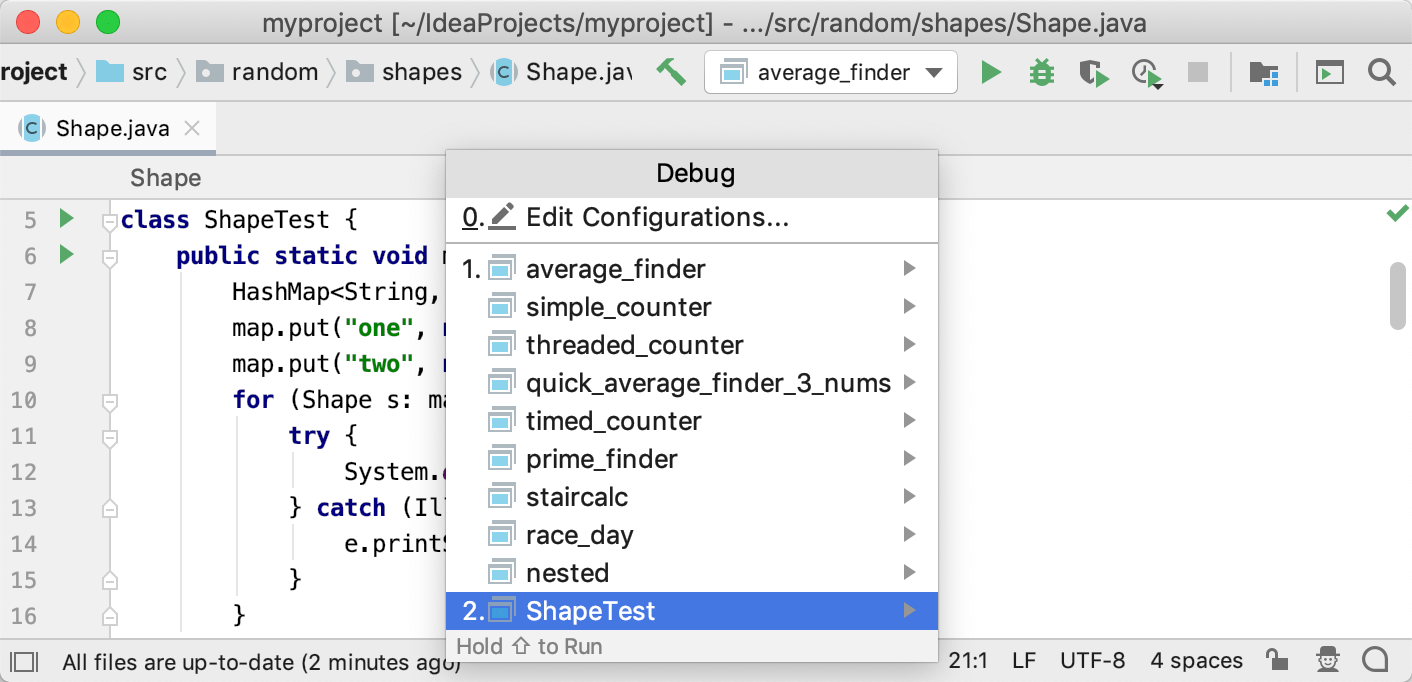Image resolution: width=1412 pixels, height=682 pixels.
Task: Click the editor vertical scrollbar thumb
Action: 1398,295
